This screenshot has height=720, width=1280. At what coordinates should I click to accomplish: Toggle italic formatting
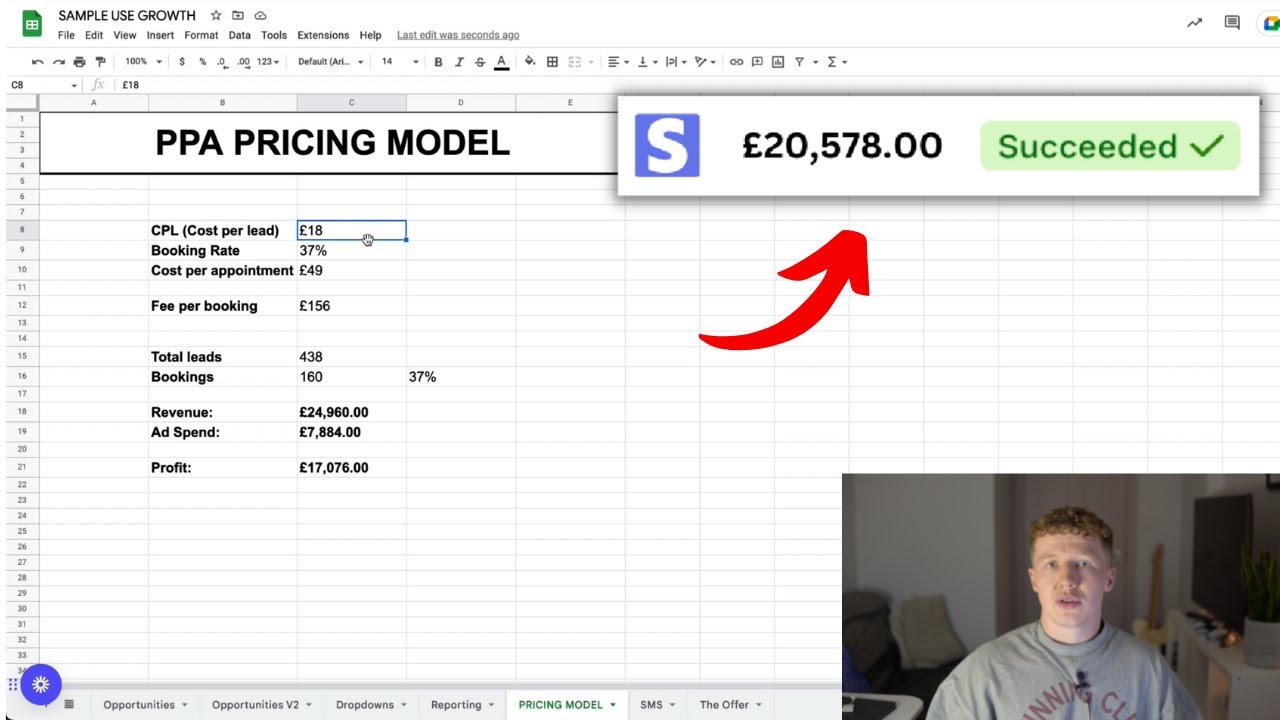coord(459,62)
